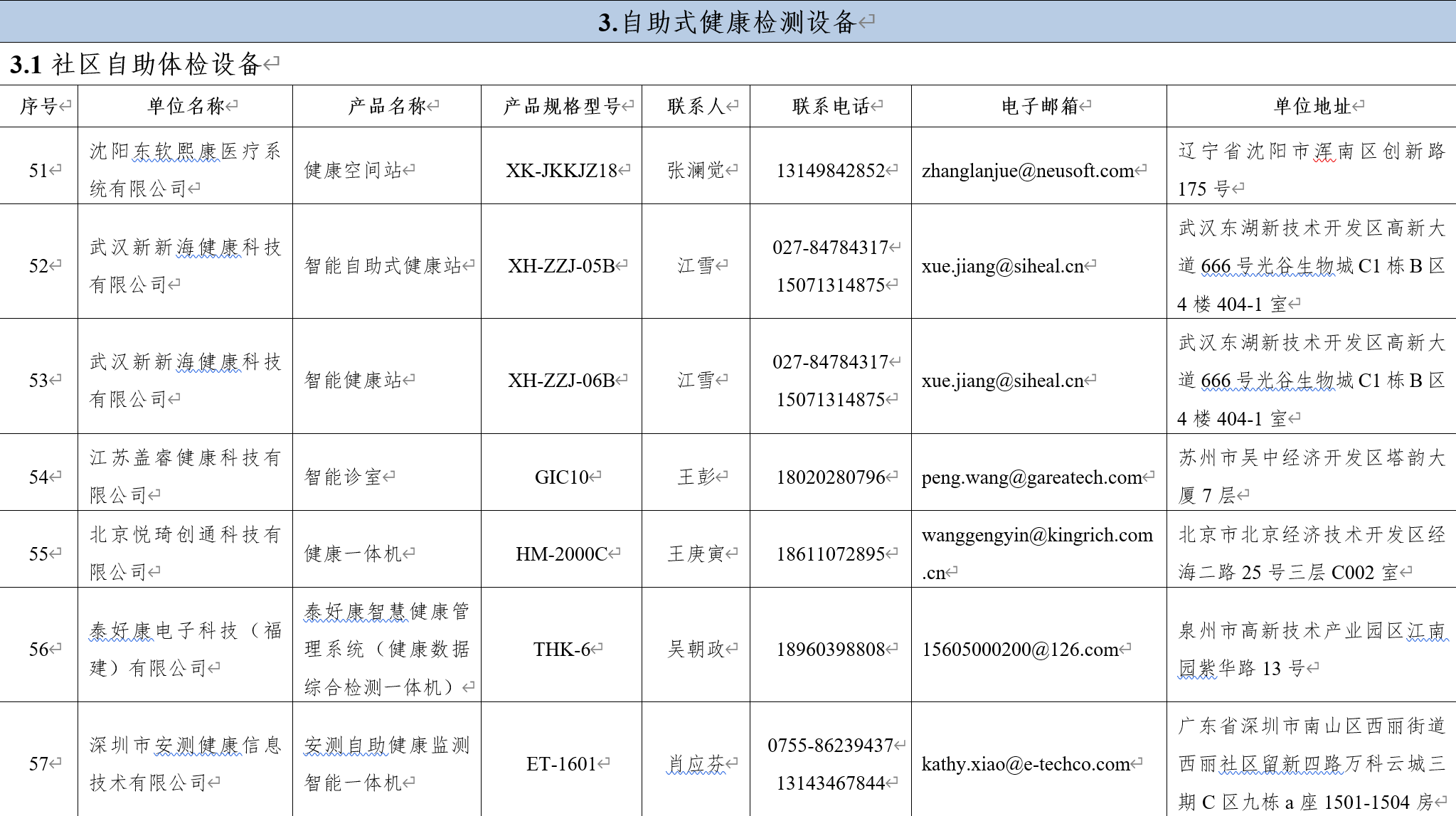Viewport: 1456px width, 816px height.
Task: Click the 产品规格型号 column header
Action: 562,107
